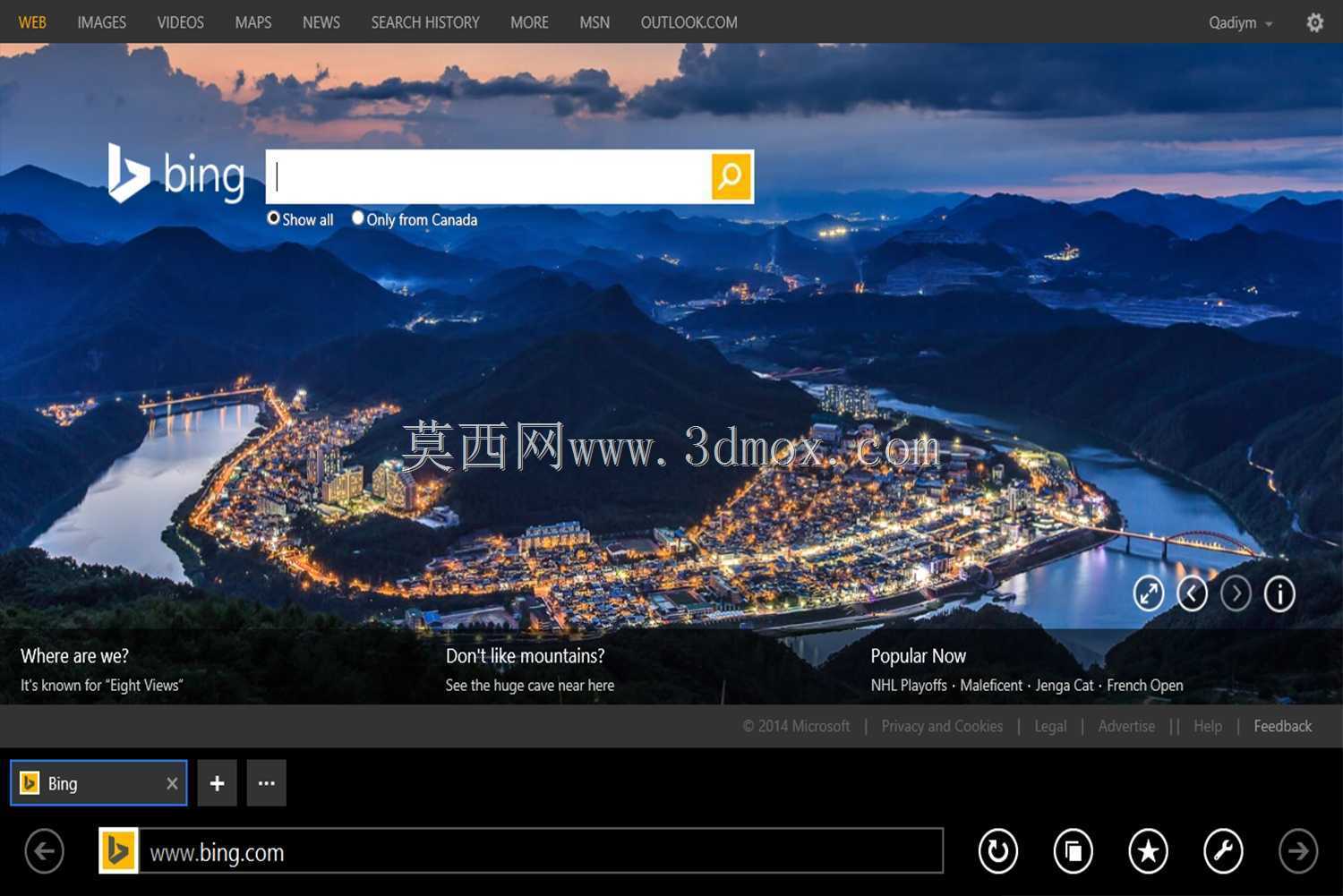Click the Maleficent trending link
1343x896 pixels.
click(x=991, y=685)
